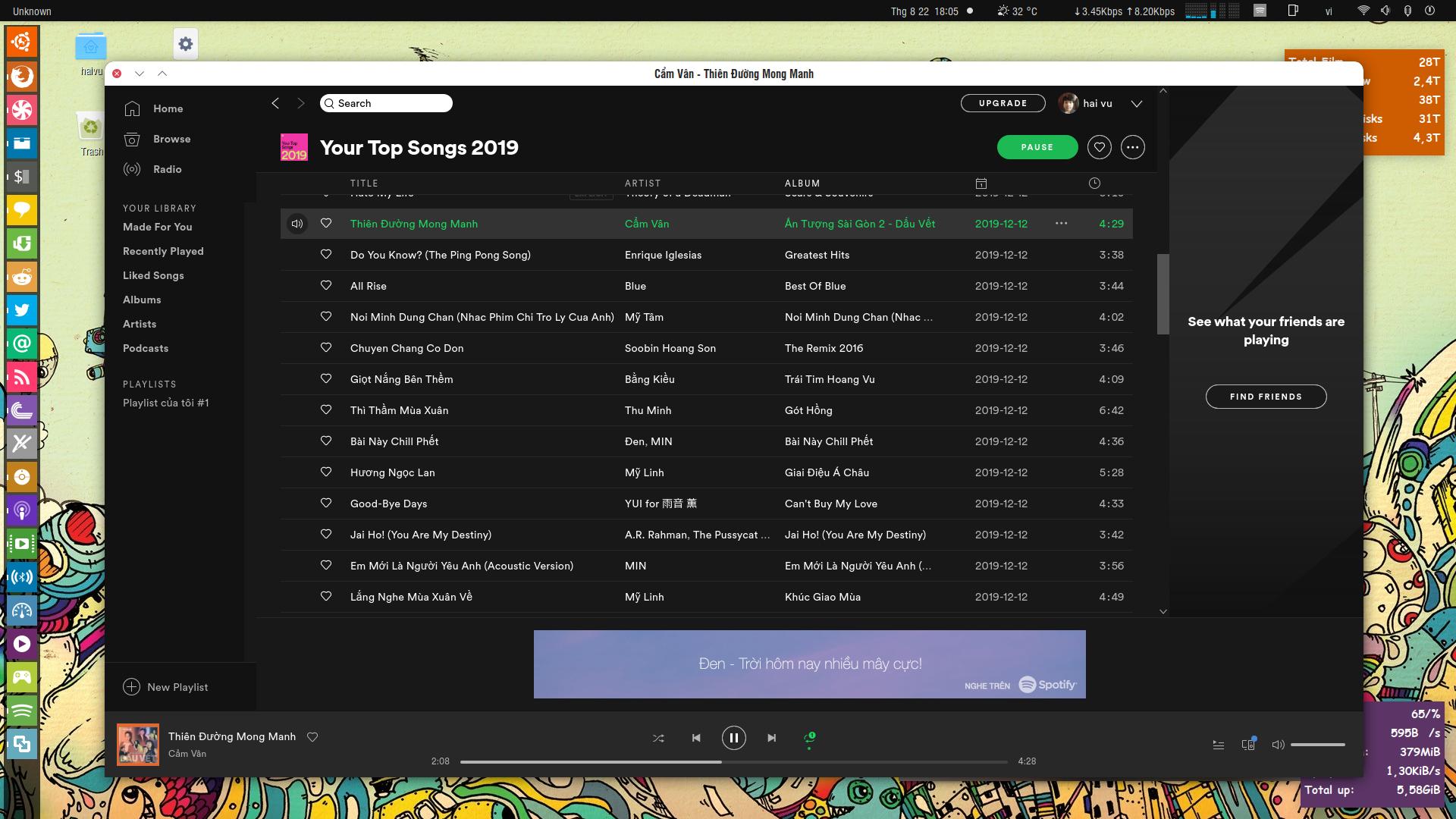This screenshot has width=1456, height=819.
Task: Like Do You Know? (The Ping Pong Song)
Action: 326,254
